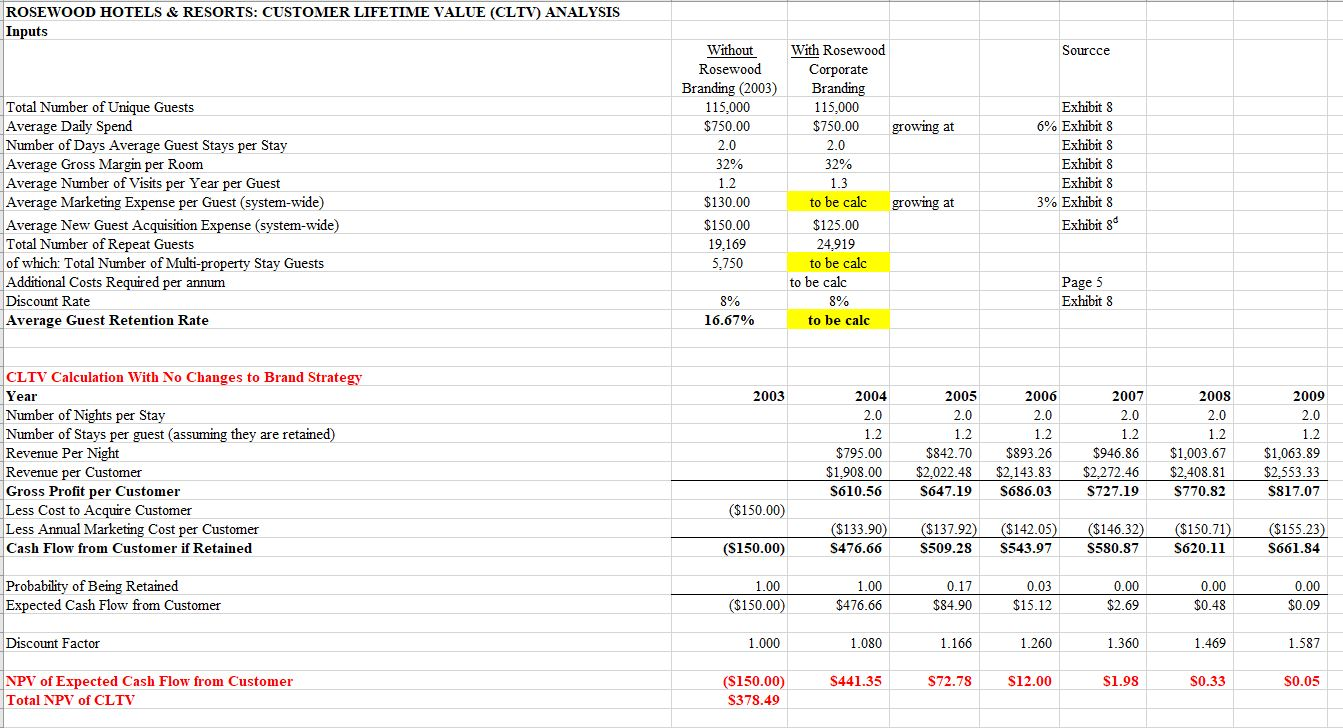Image resolution: width=1343 pixels, height=728 pixels.
Task: Select the 'Total Number of Unique Guests' label
Action: pos(100,107)
